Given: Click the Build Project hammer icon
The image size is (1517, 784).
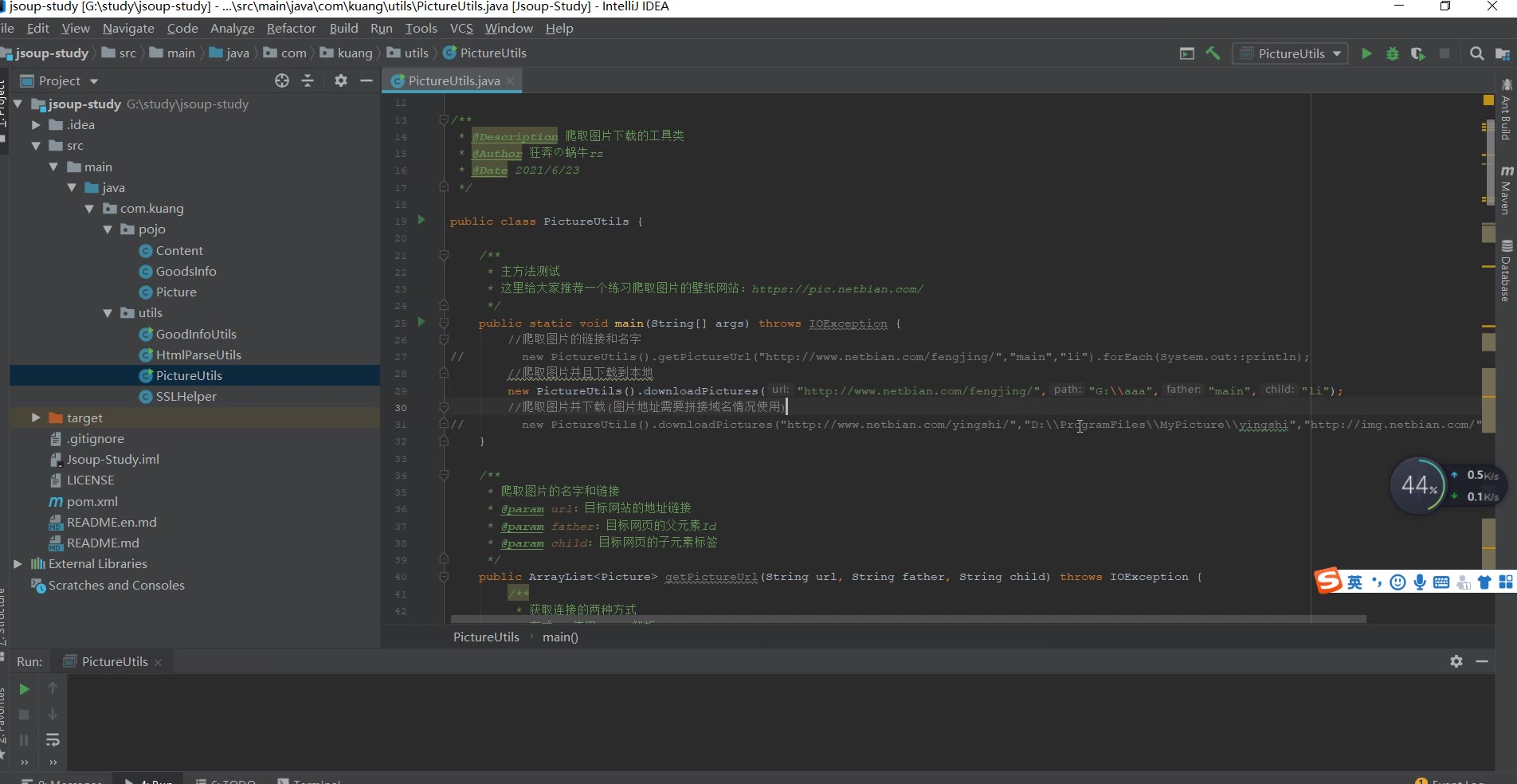Looking at the screenshot, I should (x=1213, y=53).
